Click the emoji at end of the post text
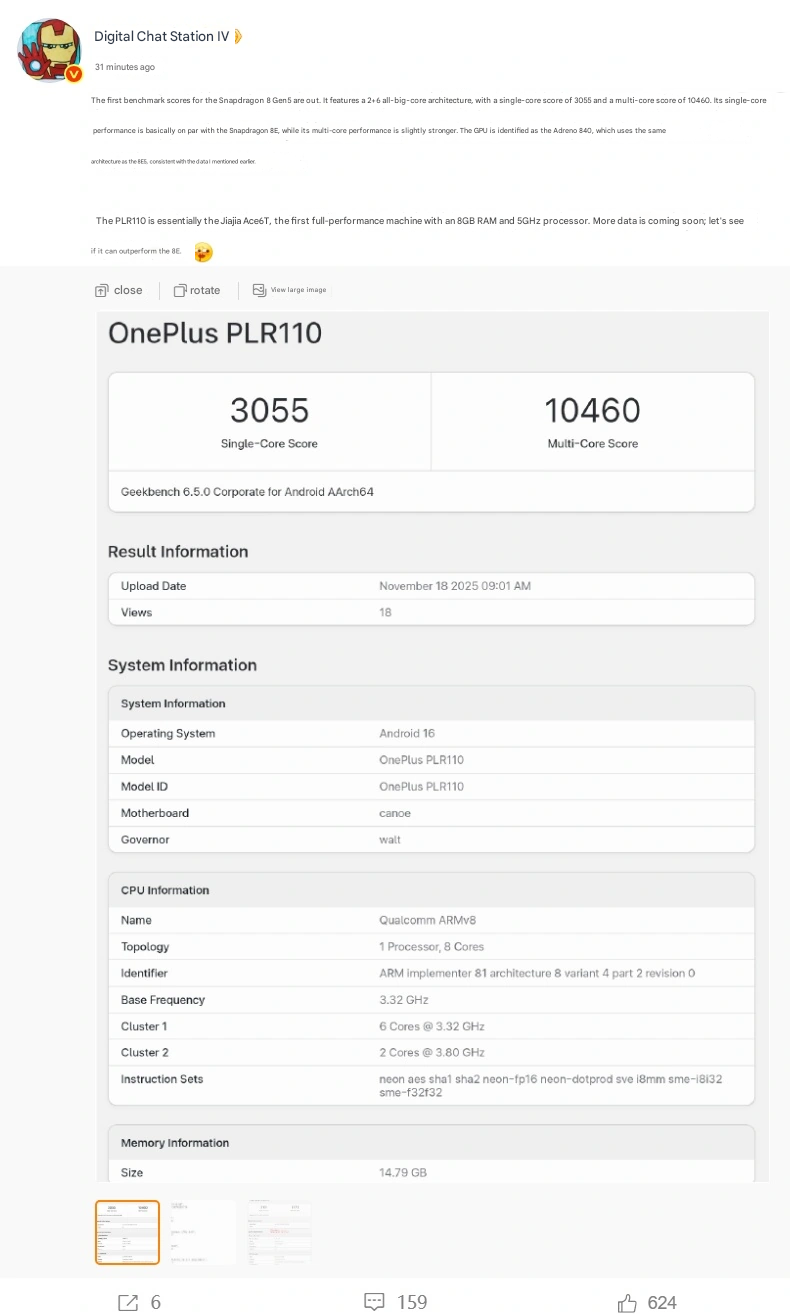 [203, 252]
